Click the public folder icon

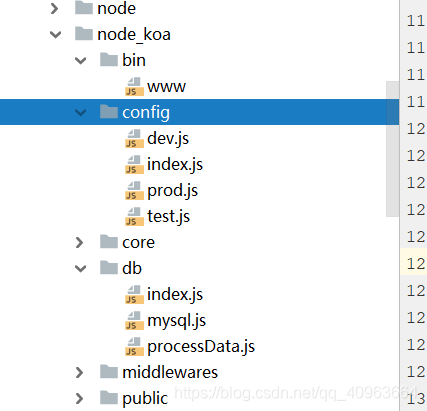tap(109, 398)
